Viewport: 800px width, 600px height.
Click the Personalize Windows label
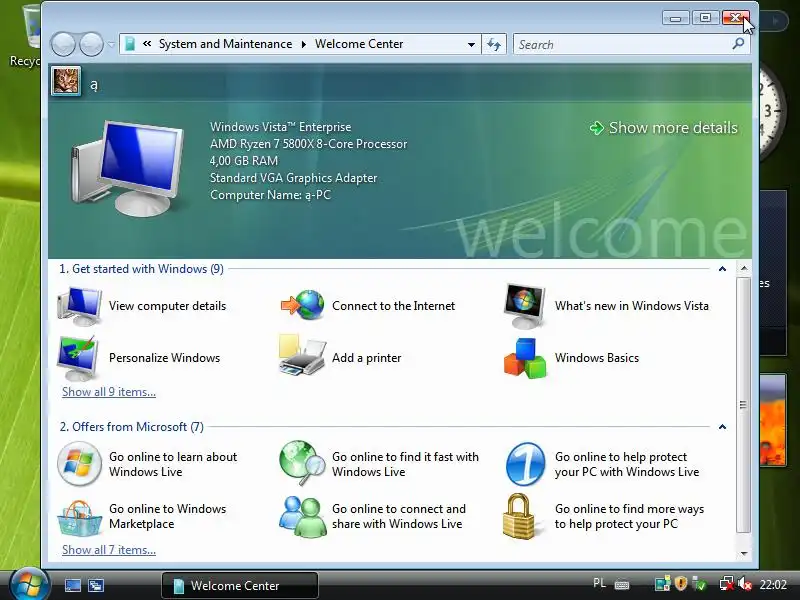click(164, 358)
